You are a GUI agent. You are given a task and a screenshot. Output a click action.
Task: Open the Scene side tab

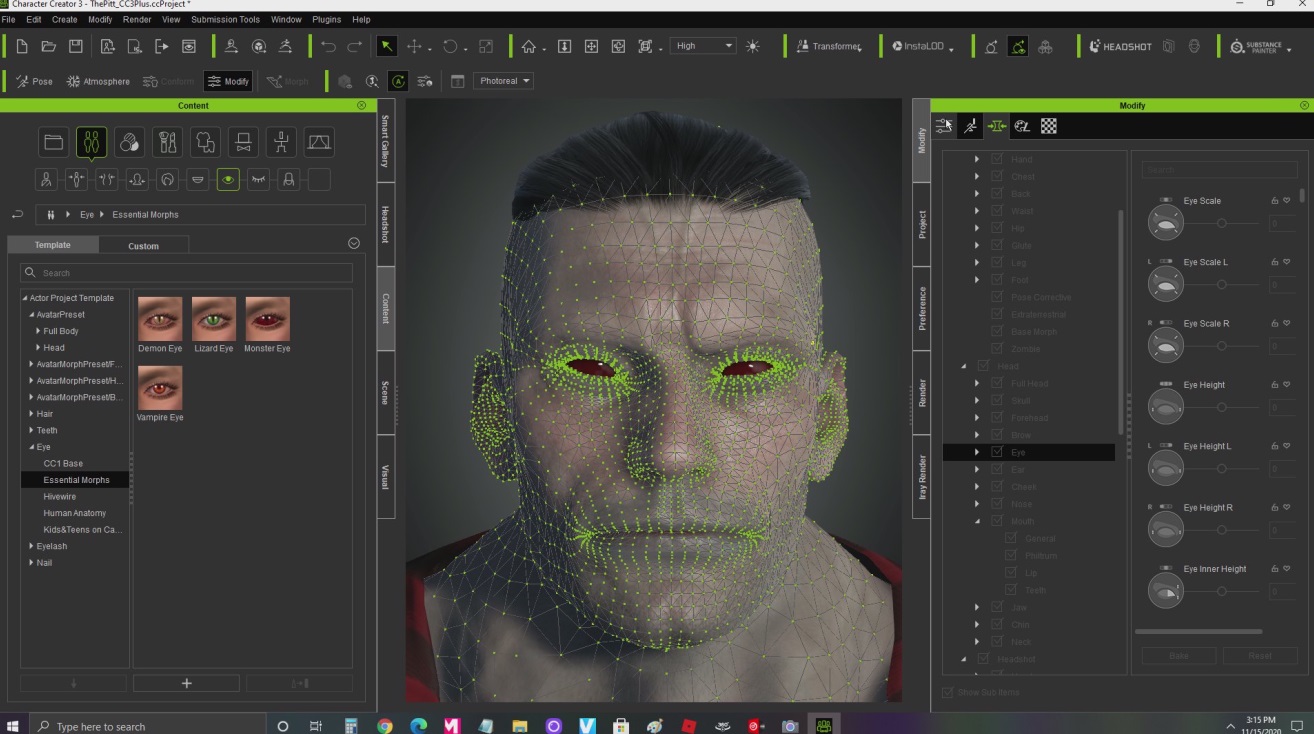pyautogui.click(x=385, y=393)
